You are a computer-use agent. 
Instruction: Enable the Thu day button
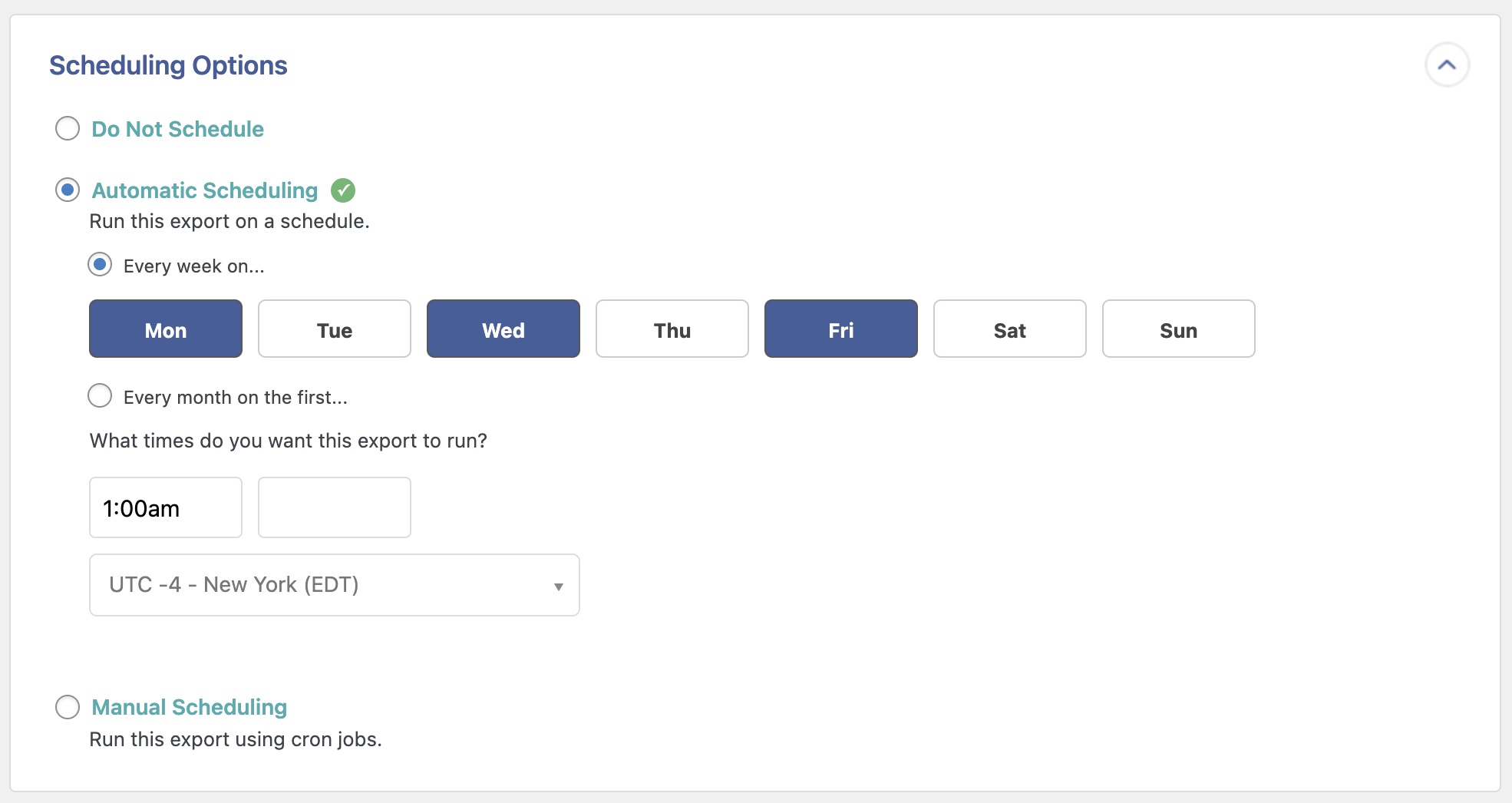coord(672,329)
